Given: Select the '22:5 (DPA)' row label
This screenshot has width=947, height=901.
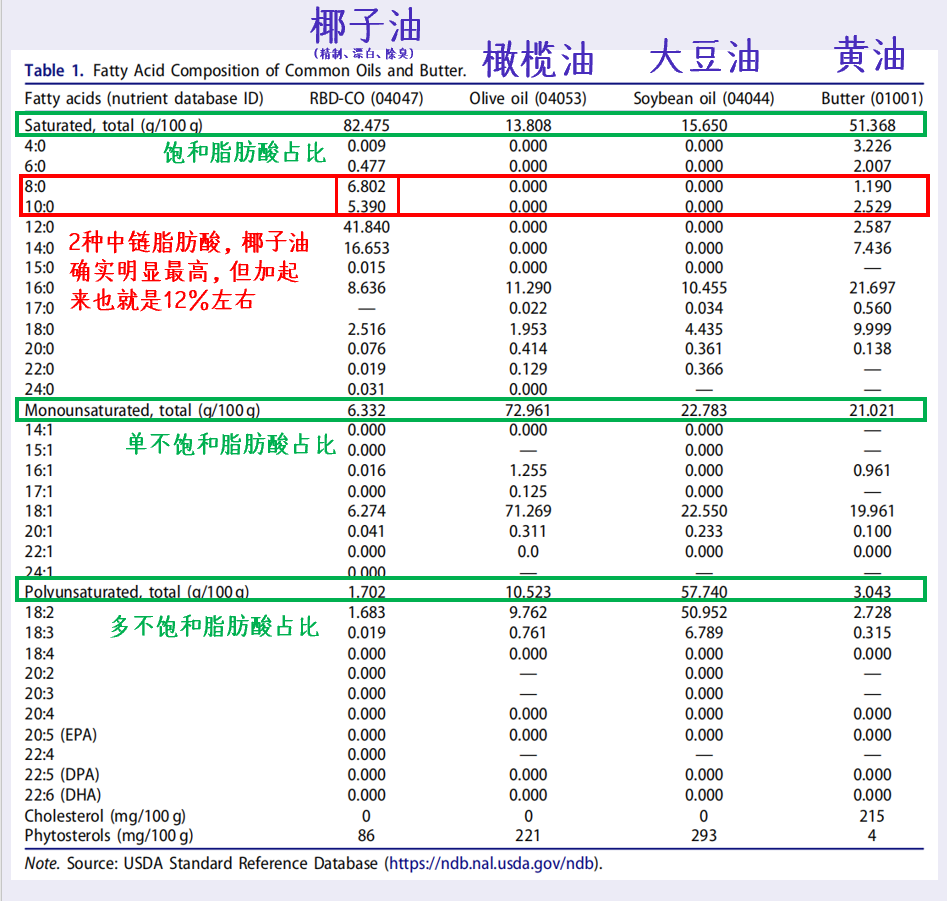Looking at the screenshot, I should 62,775.
